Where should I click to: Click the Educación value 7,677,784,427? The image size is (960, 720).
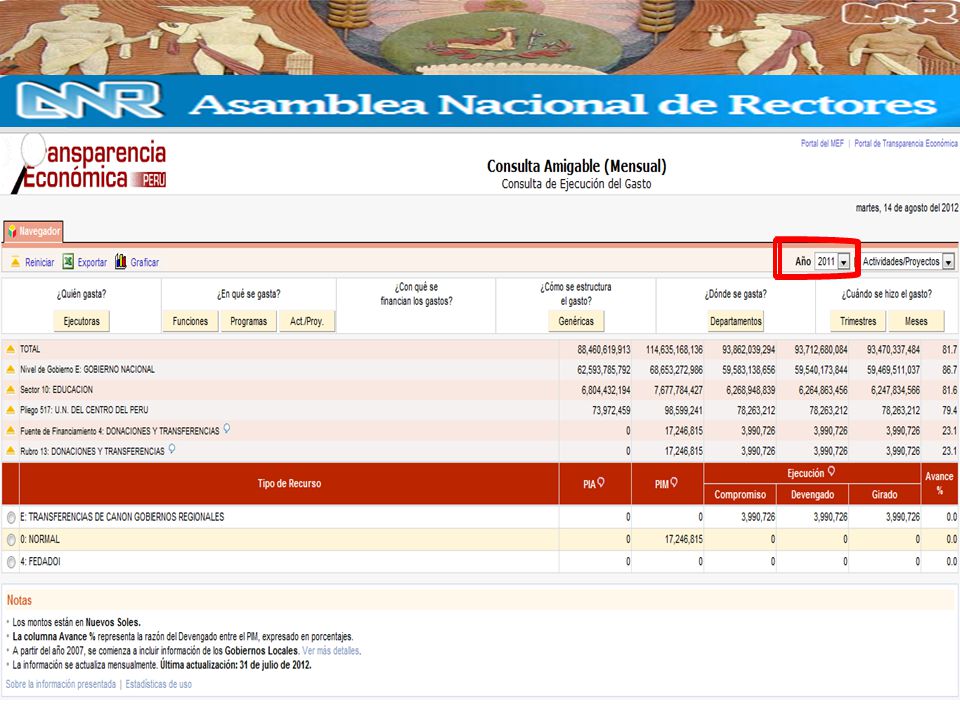pos(678,390)
